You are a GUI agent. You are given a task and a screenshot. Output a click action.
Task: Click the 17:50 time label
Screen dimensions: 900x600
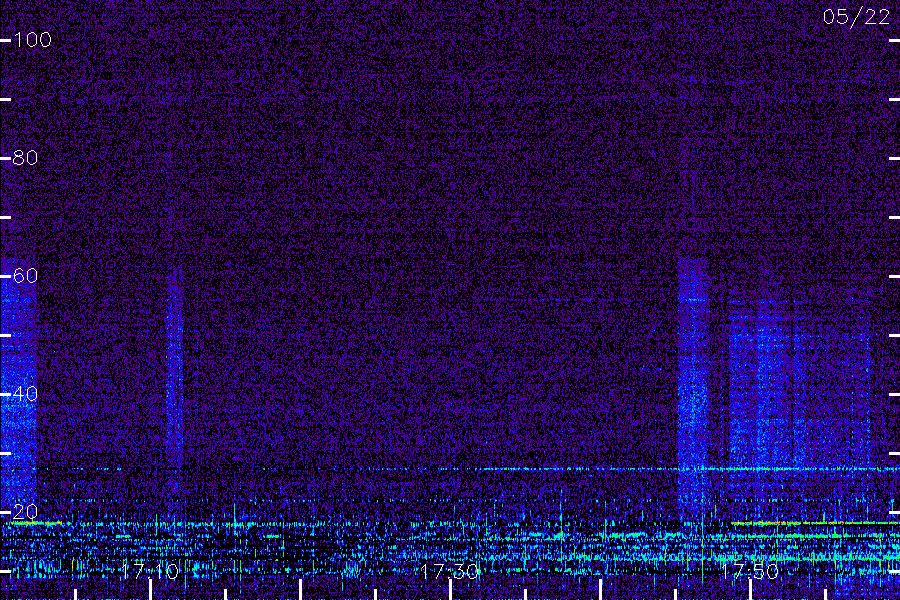[750, 571]
